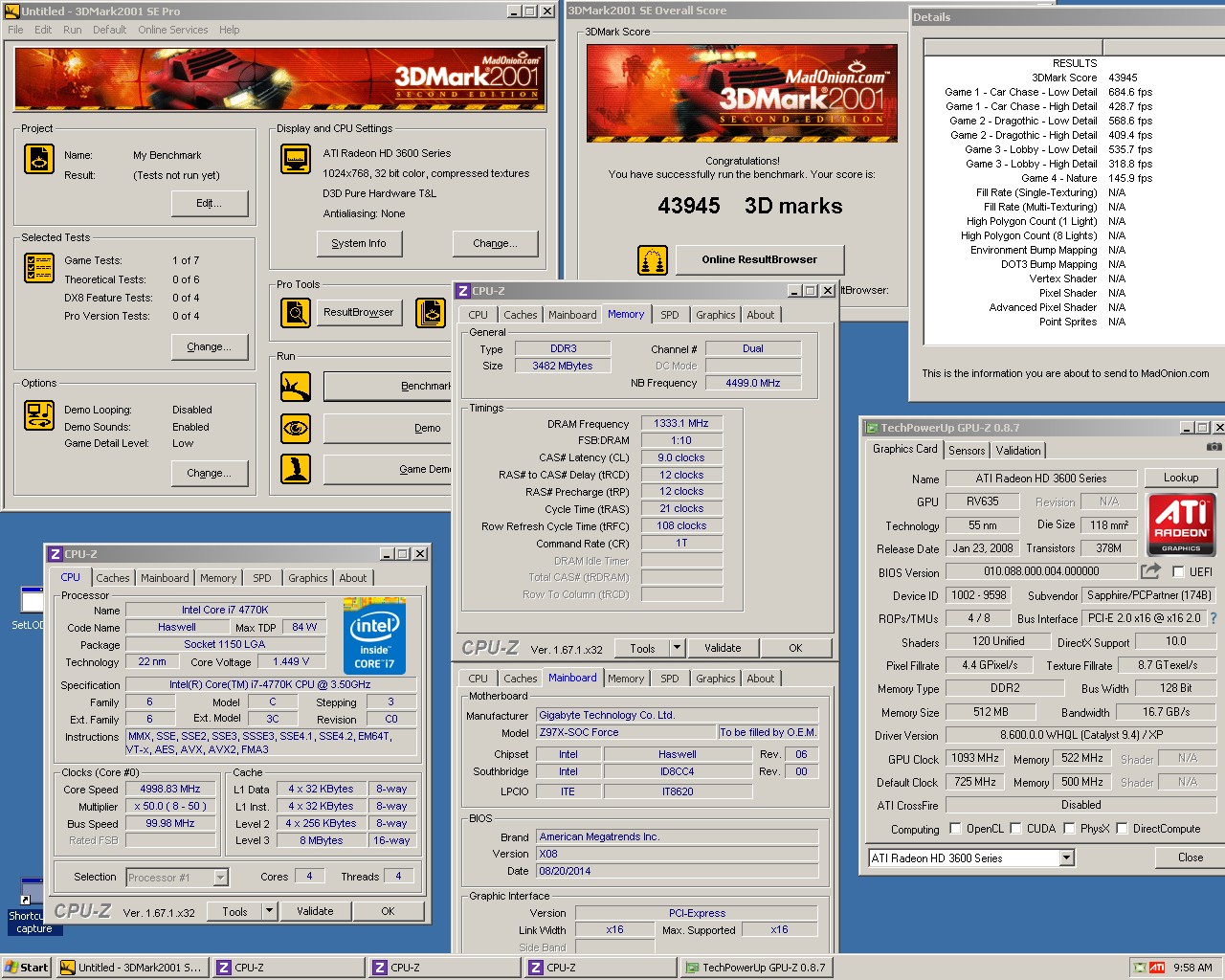Open Caches tab in CPU-Z CPU window
The image size is (1225, 980).
[113, 578]
